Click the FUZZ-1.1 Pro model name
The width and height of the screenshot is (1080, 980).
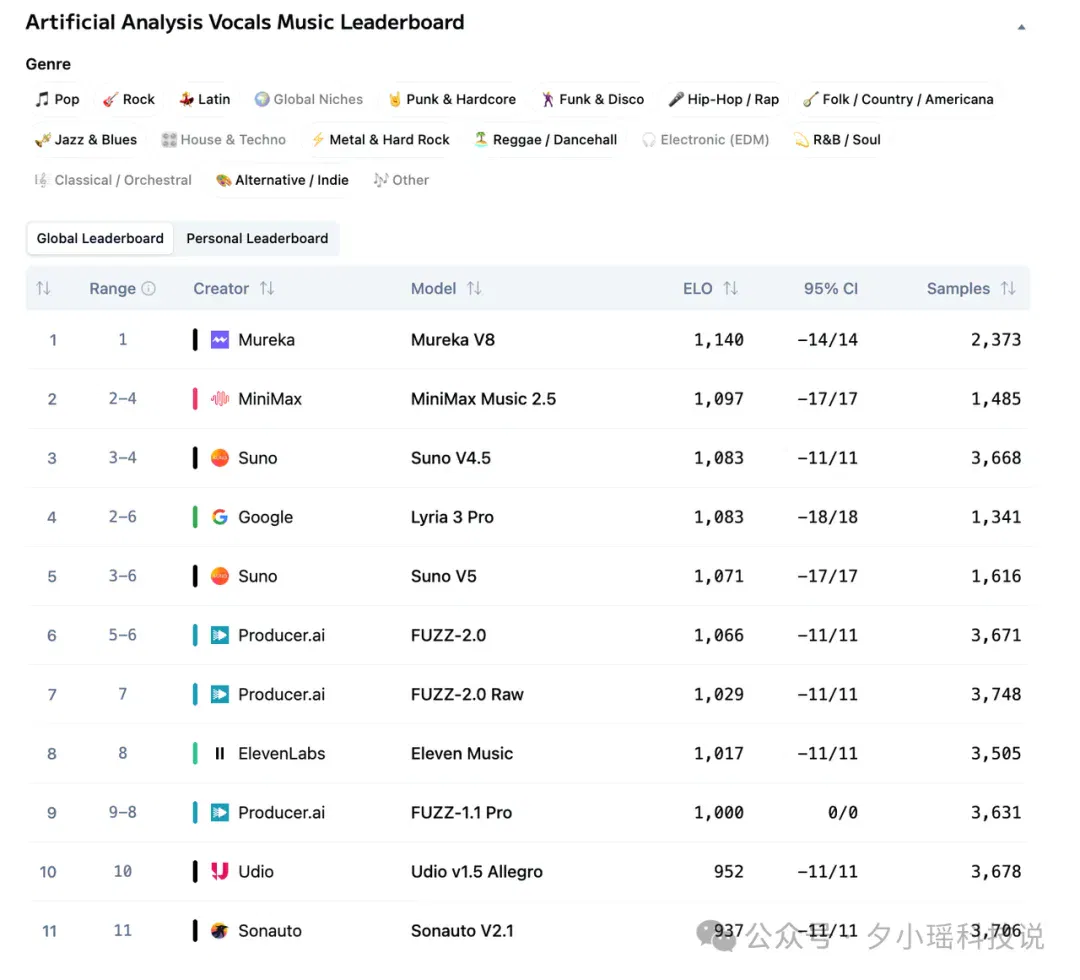click(461, 813)
